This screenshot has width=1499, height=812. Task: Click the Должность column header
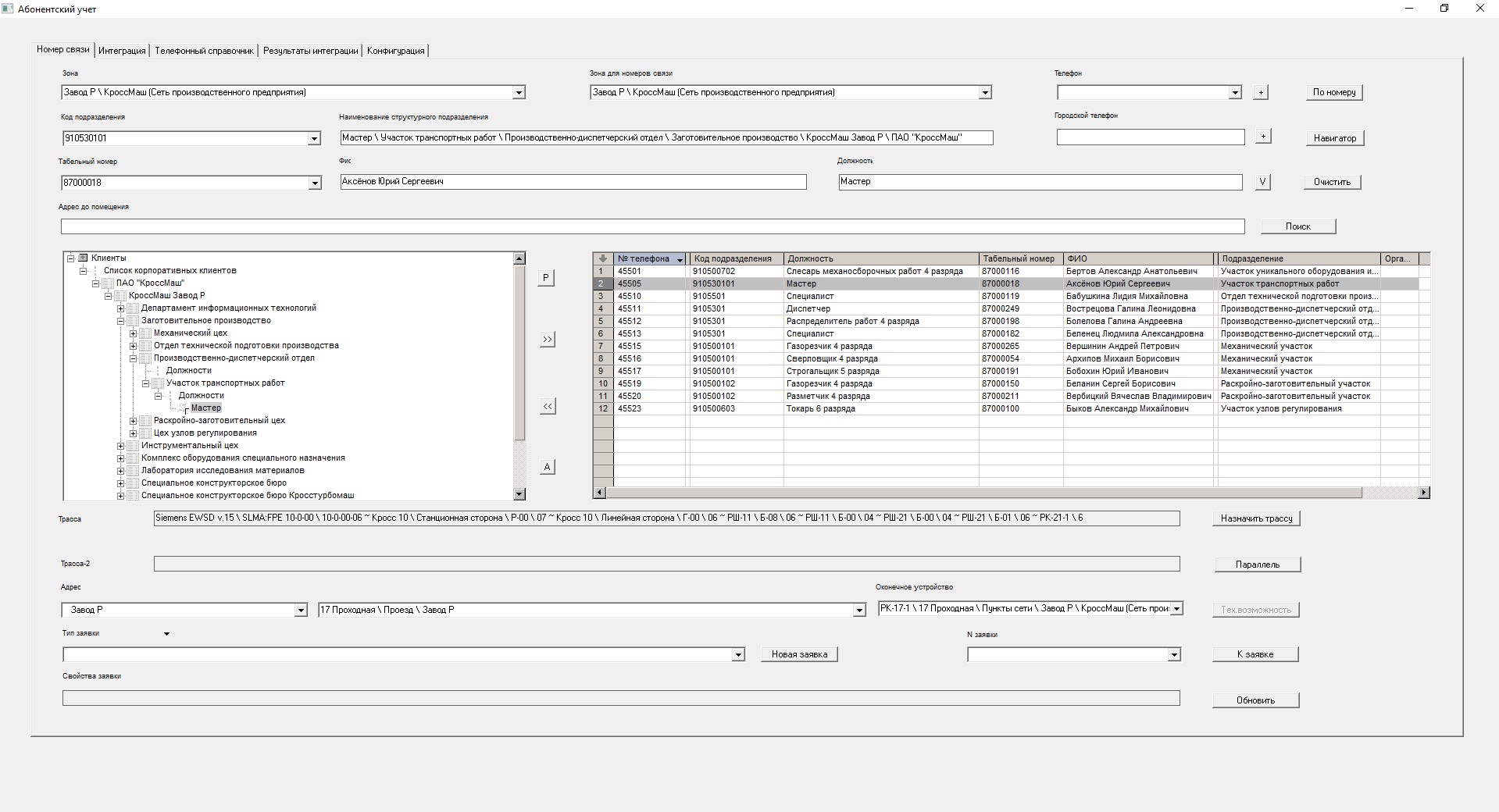[x=881, y=258]
